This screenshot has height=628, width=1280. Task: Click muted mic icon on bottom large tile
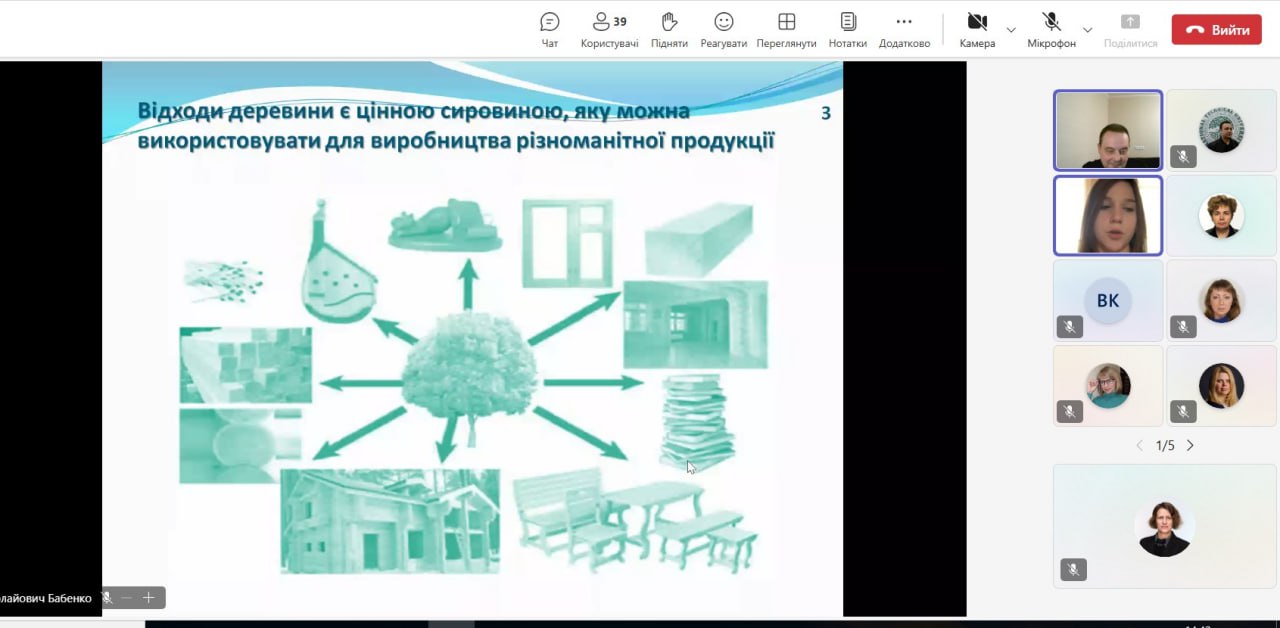(x=1073, y=570)
